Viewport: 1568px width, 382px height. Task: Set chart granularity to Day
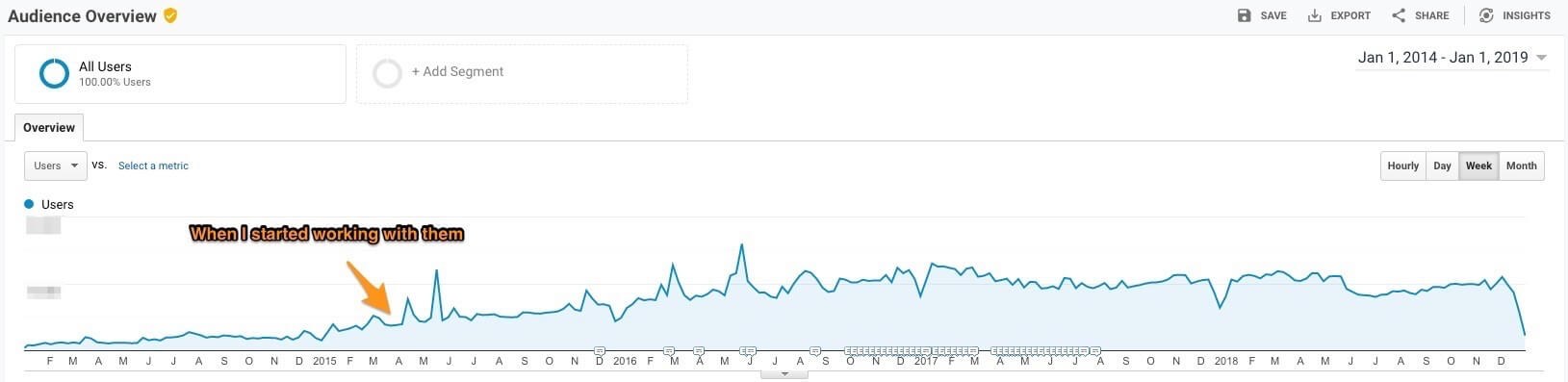click(x=1442, y=166)
